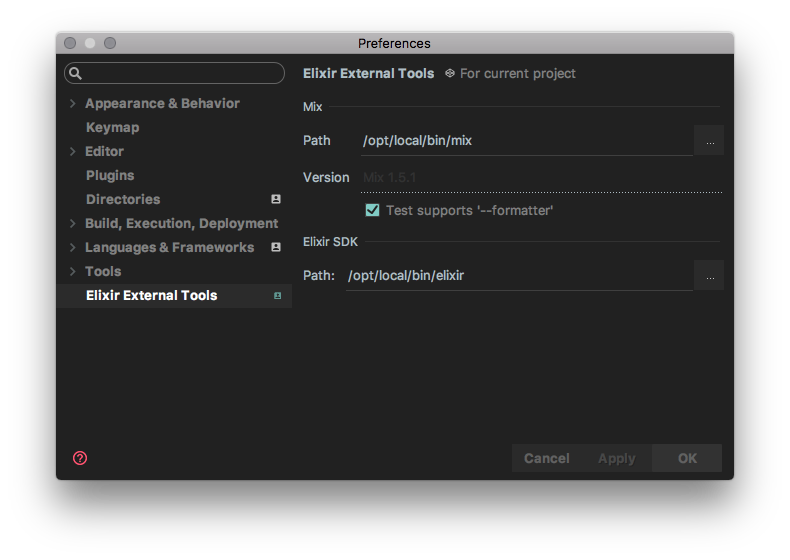Click the Elixir SDK path field
This screenshot has width=790, height=560.
tap(518, 275)
